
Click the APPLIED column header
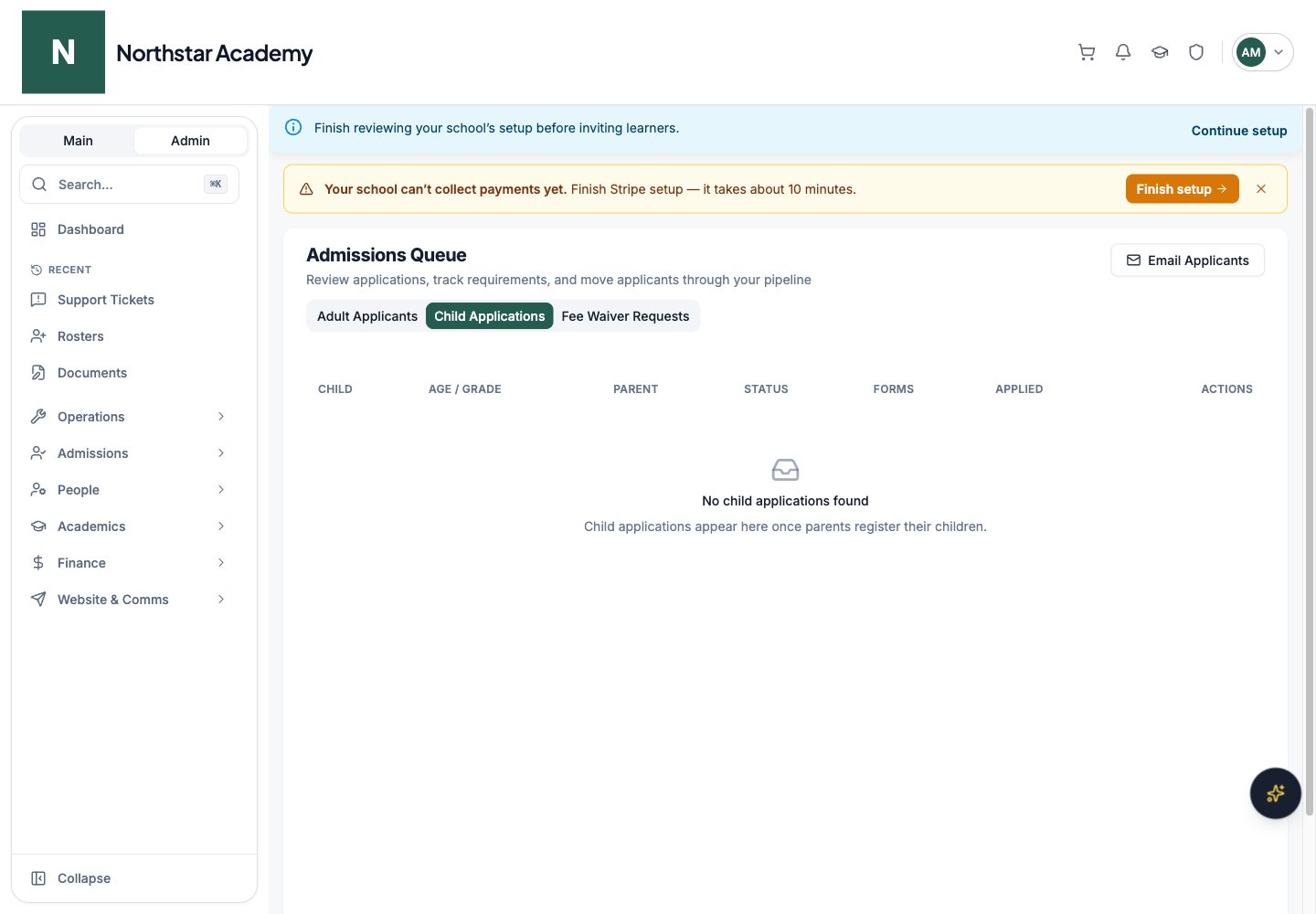pyautogui.click(x=1019, y=389)
